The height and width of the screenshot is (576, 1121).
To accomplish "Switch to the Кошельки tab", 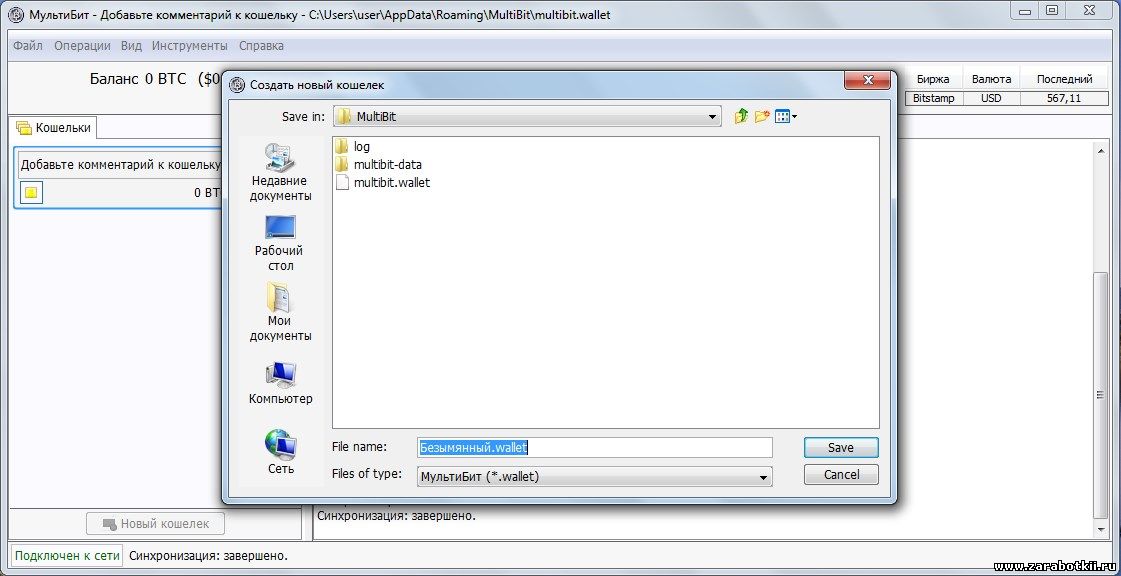I will pos(54,128).
